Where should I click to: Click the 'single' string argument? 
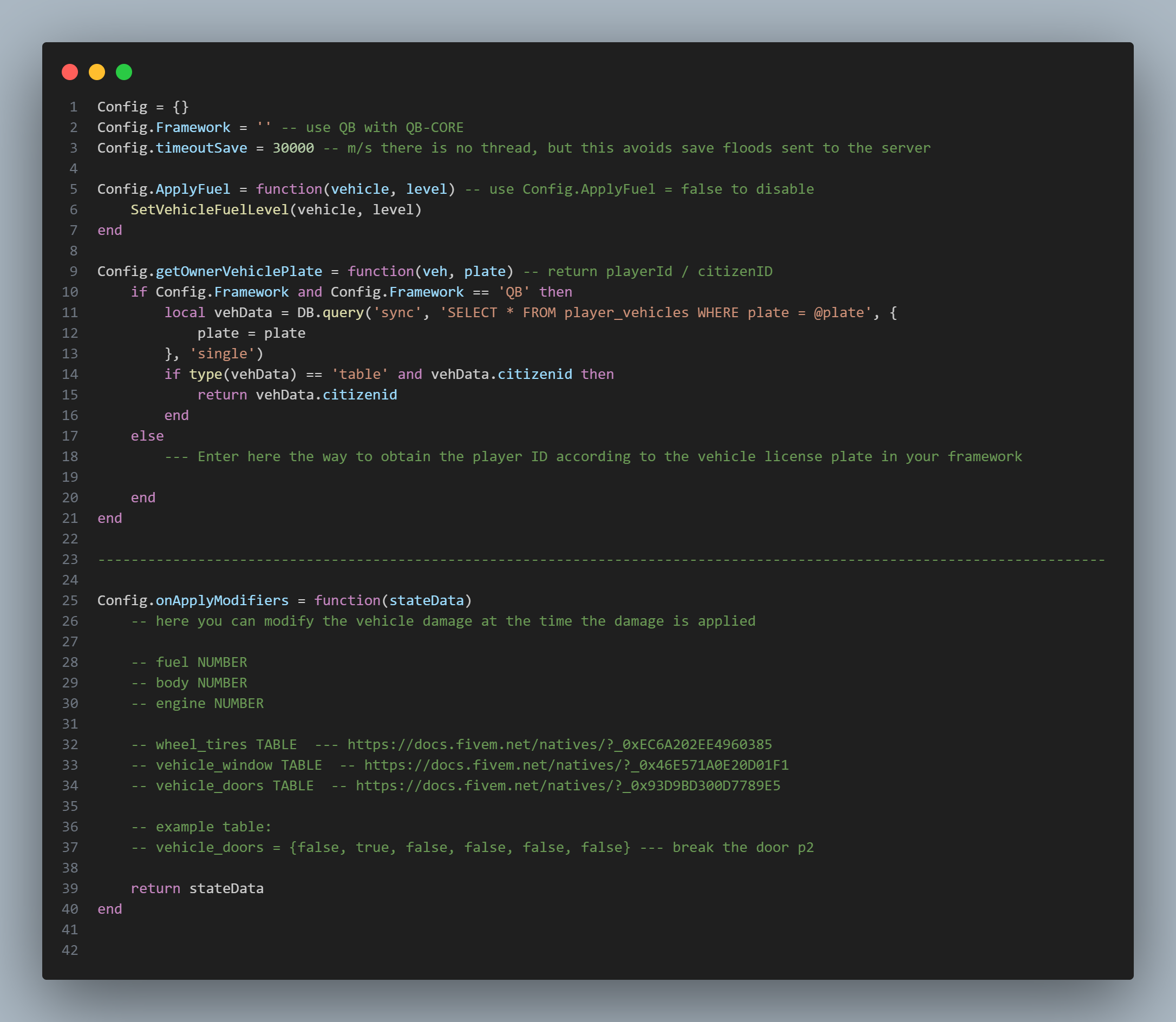(222, 353)
